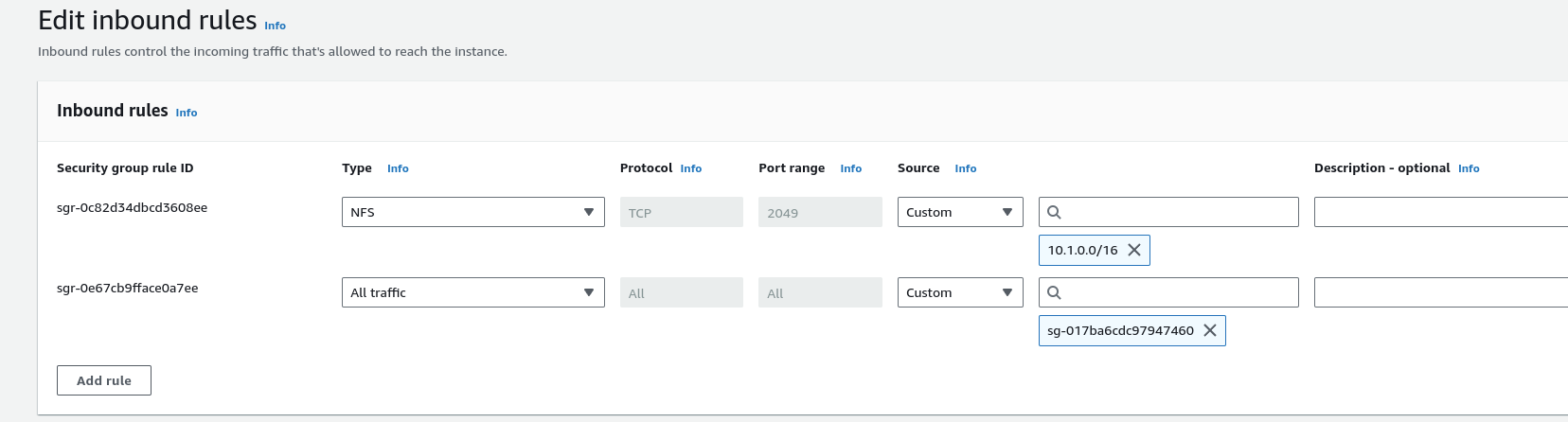Click Info link beside Port range column
This screenshot has width=1568, height=422.
(850, 168)
